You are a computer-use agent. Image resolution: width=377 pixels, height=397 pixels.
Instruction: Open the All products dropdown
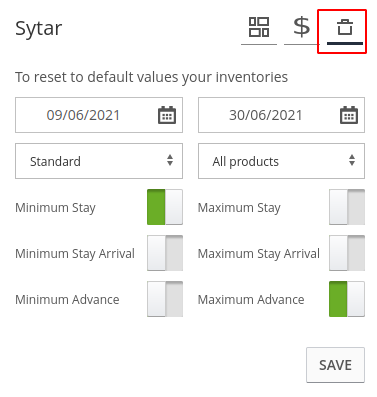tap(281, 161)
